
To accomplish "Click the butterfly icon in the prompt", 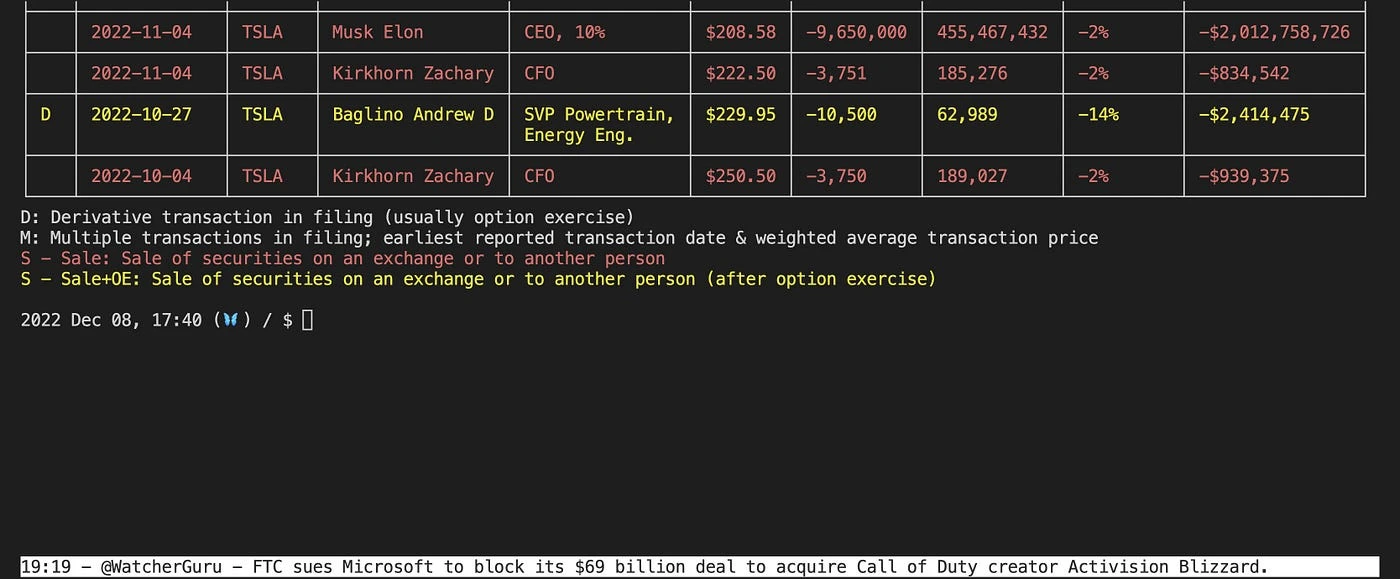I will pyautogui.click(x=231, y=320).
